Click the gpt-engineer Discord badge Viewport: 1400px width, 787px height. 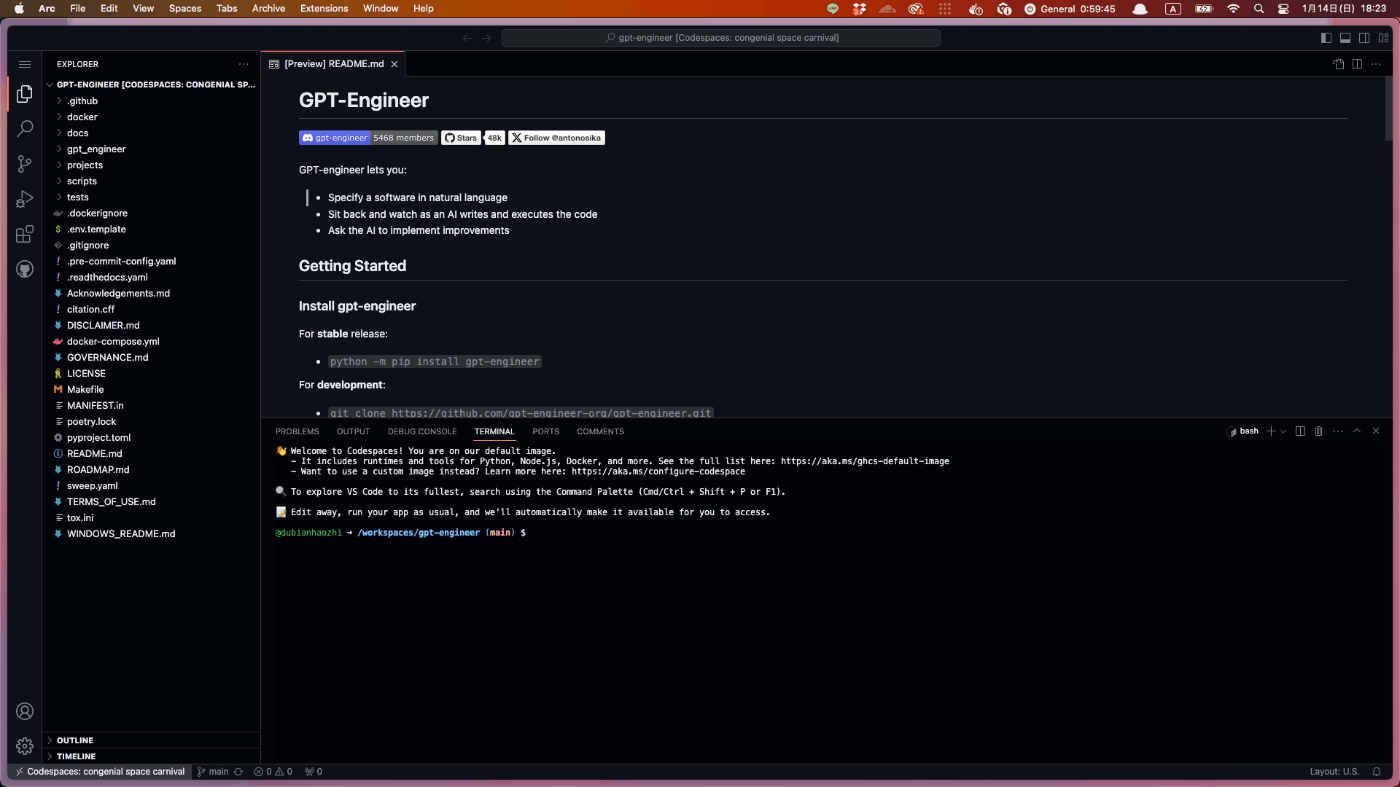point(368,138)
